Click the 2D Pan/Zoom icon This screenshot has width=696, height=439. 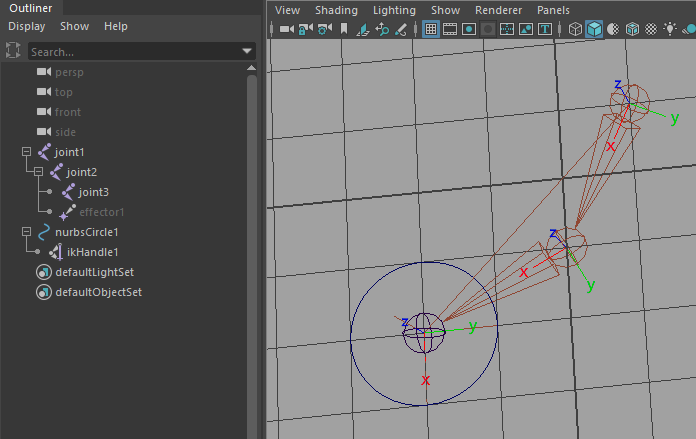click(x=382, y=29)
